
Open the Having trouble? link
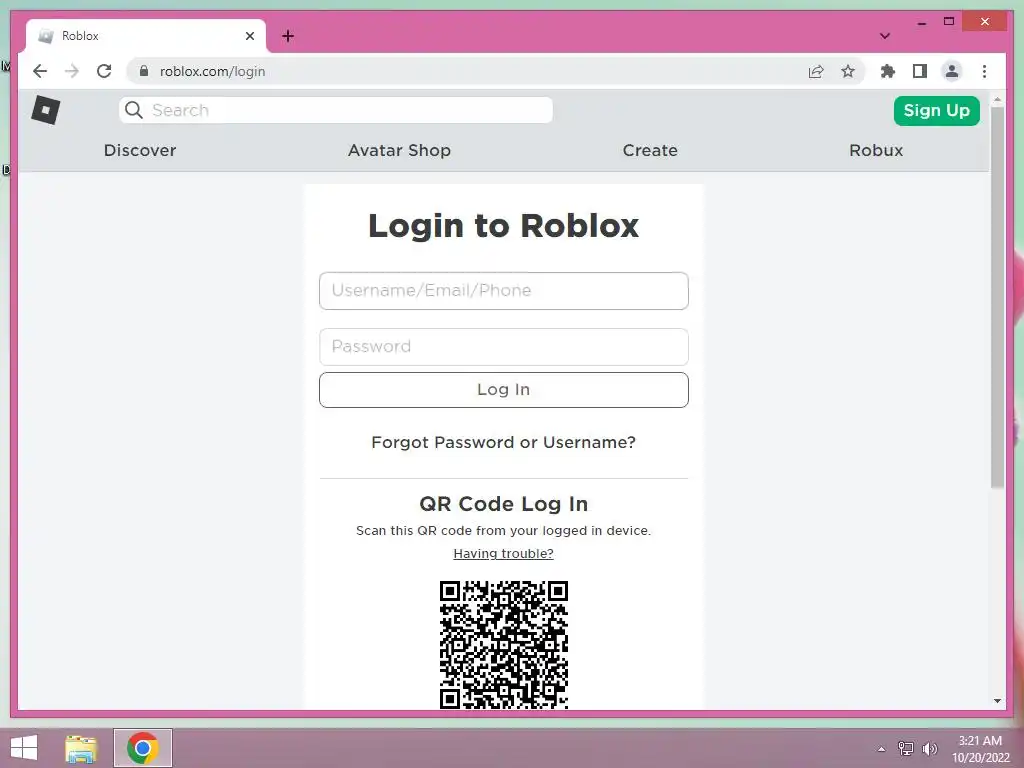click(504, 554)
